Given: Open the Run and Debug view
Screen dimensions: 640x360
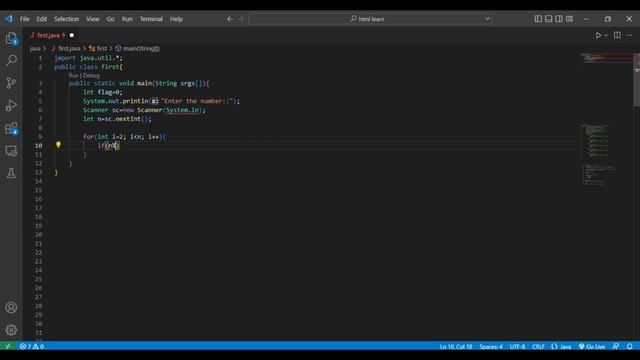Looking at the screenshot, I should (11, 106).
